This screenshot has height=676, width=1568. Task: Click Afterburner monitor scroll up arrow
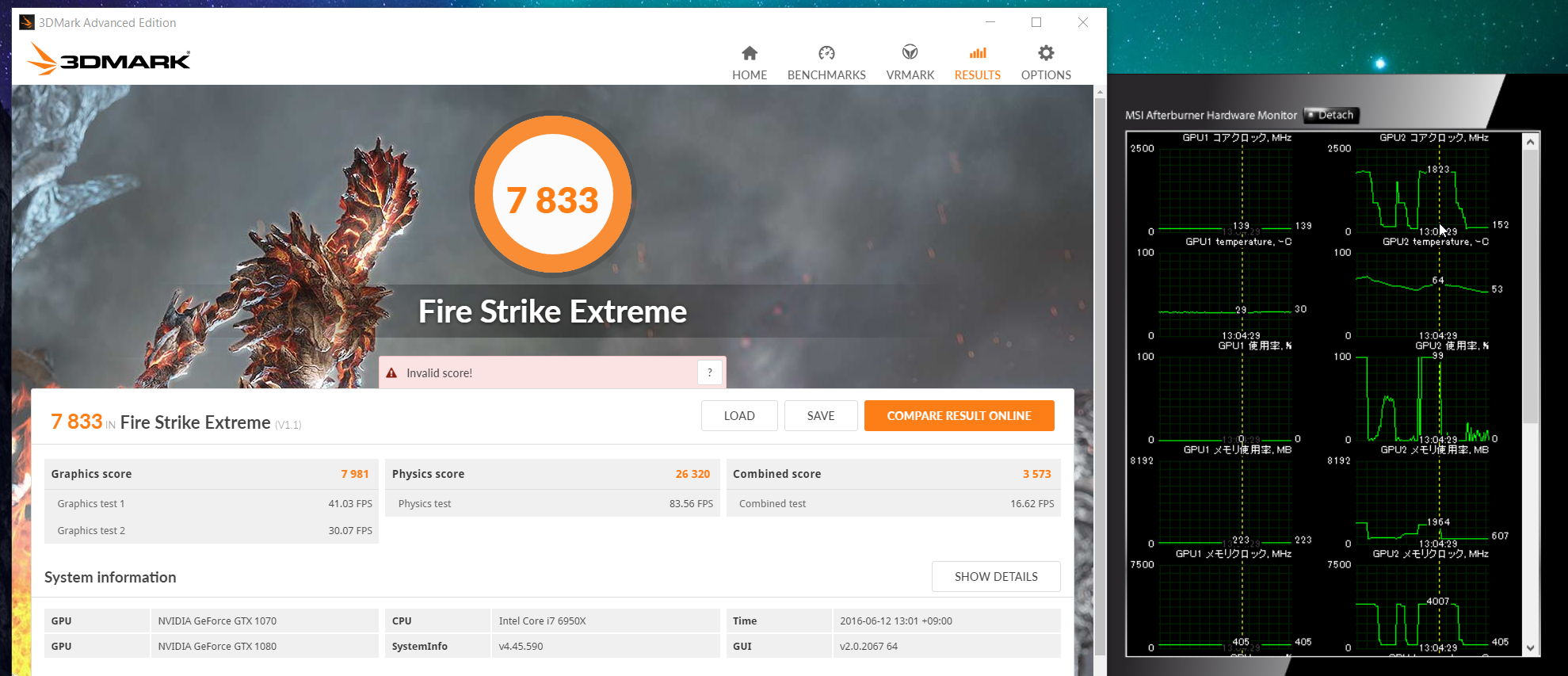point(1531,142)
